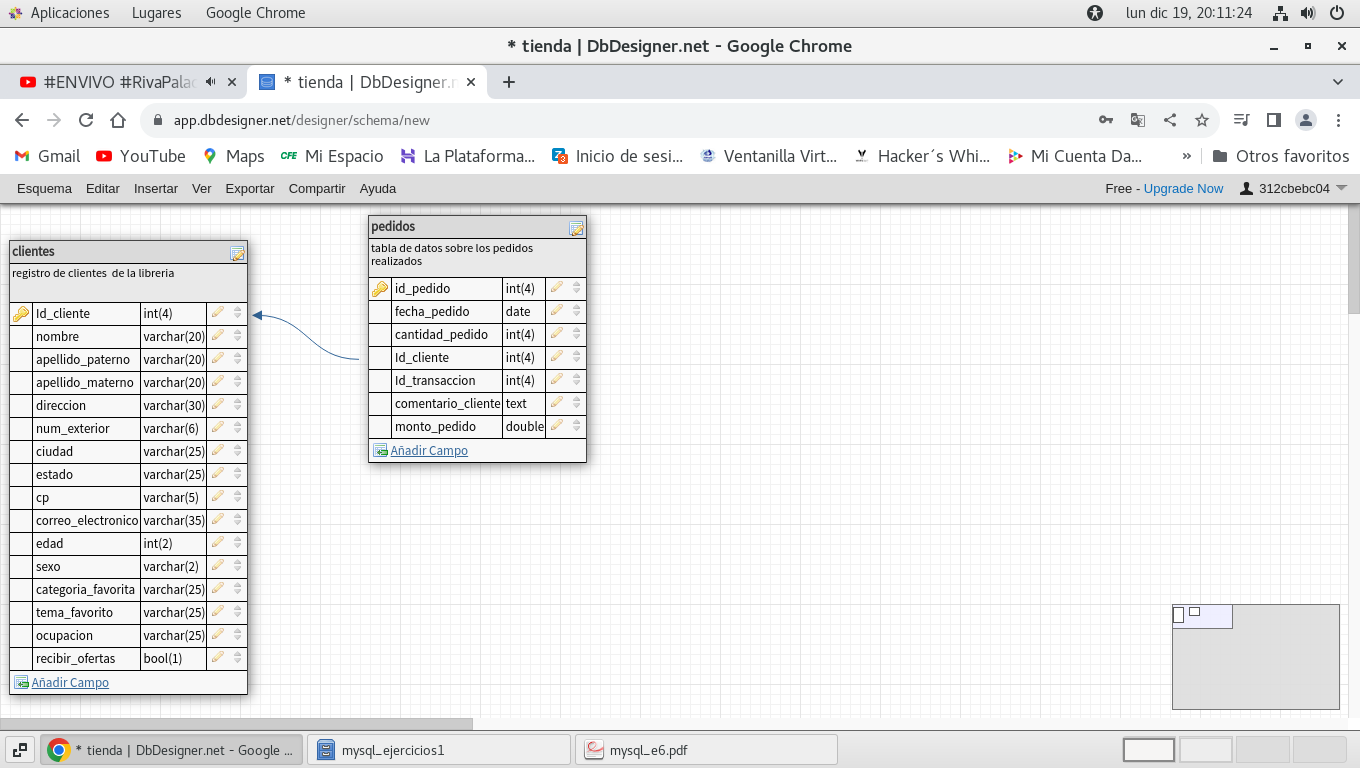Open the Insertar menu

coord(156,188)
